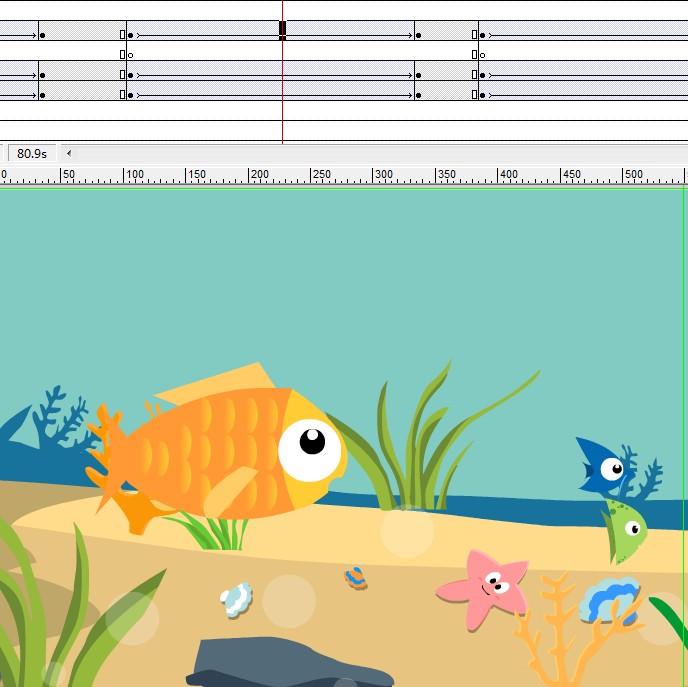Select the green spotted fish
The image size is (688, 687).
(x=624, y=530)
